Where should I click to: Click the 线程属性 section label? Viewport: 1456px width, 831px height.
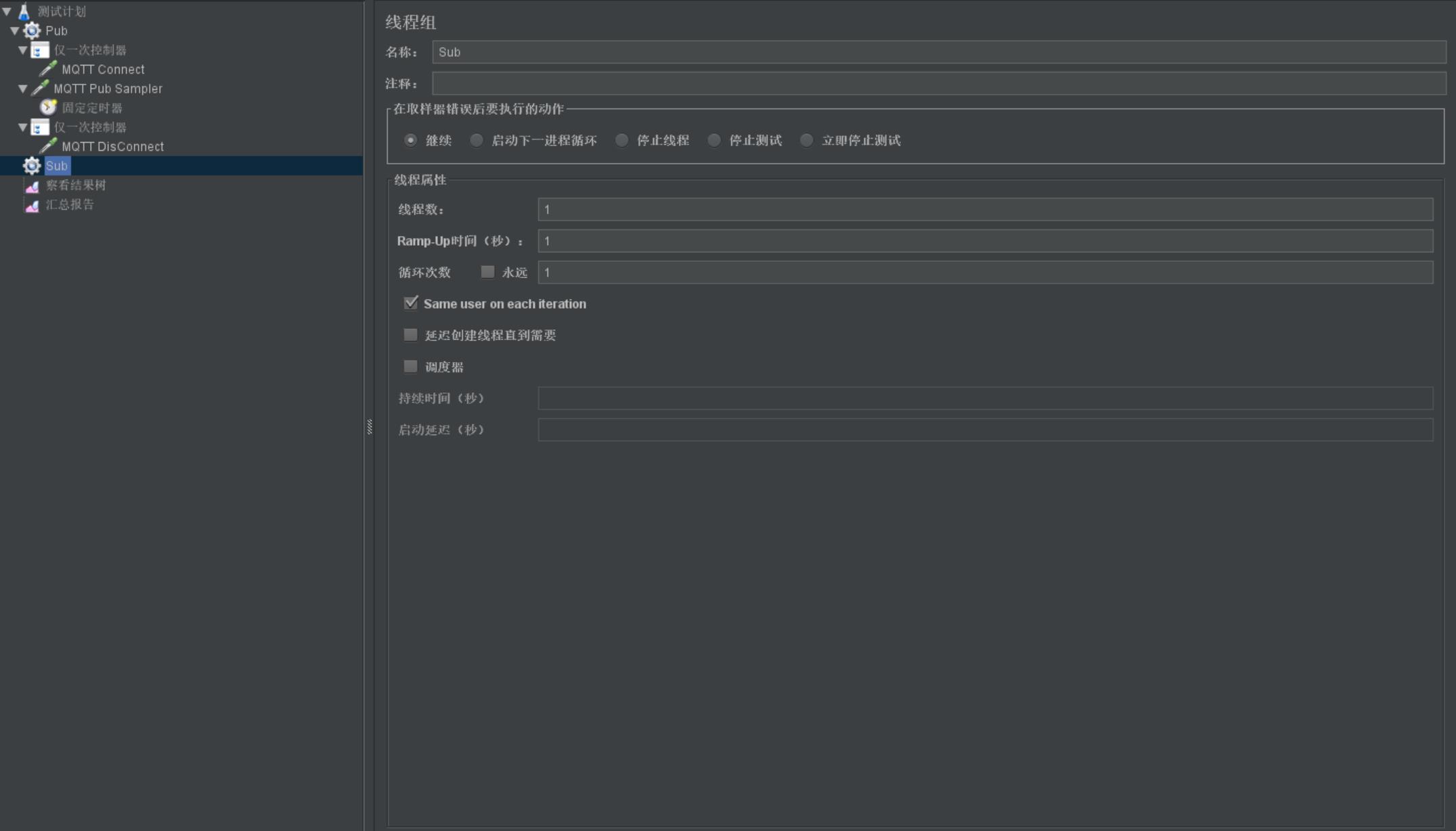click(x=420, y=180)
